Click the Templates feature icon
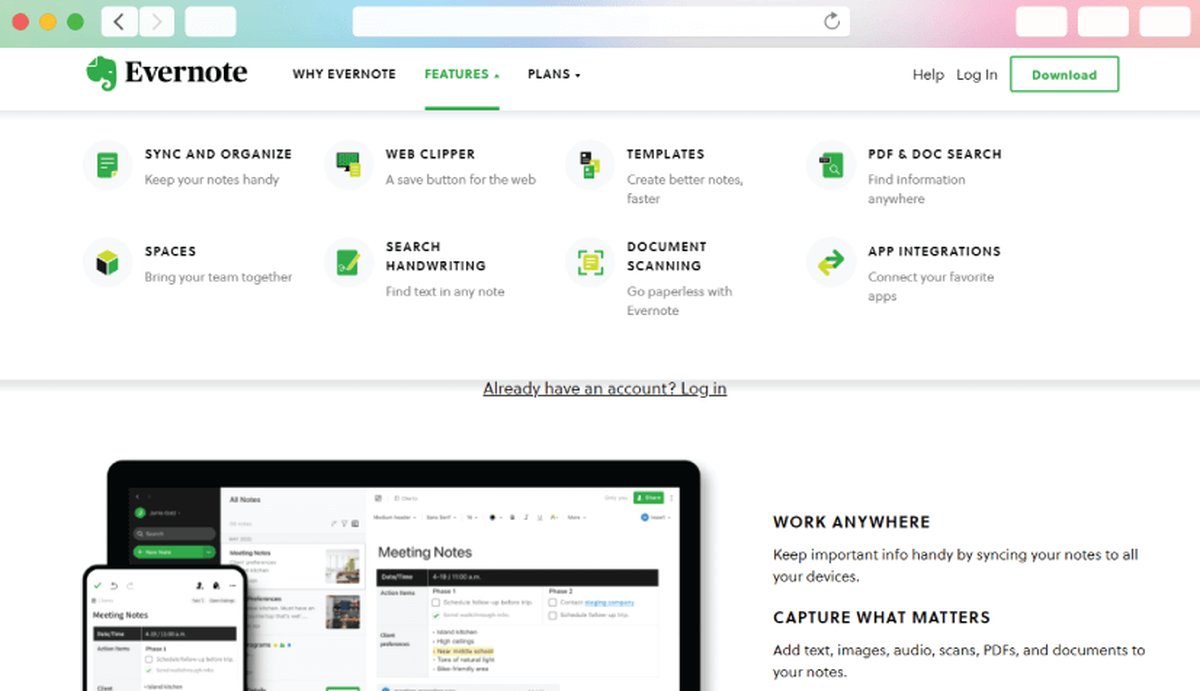Image resolution: width=1200 pixels, height=691 pixels. pyautogui.click(x=589, y=165)
